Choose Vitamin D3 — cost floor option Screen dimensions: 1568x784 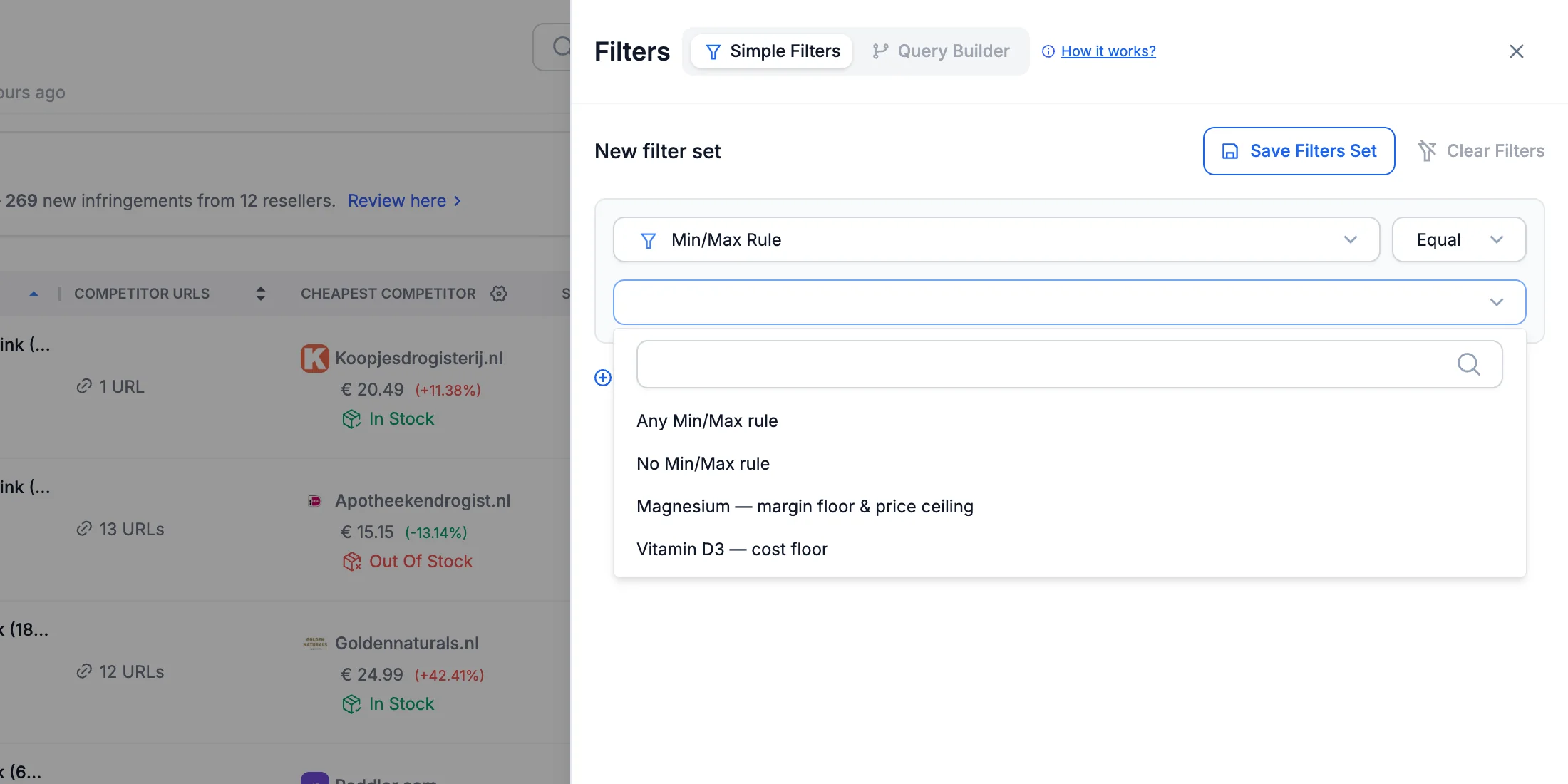pos(732,550)
